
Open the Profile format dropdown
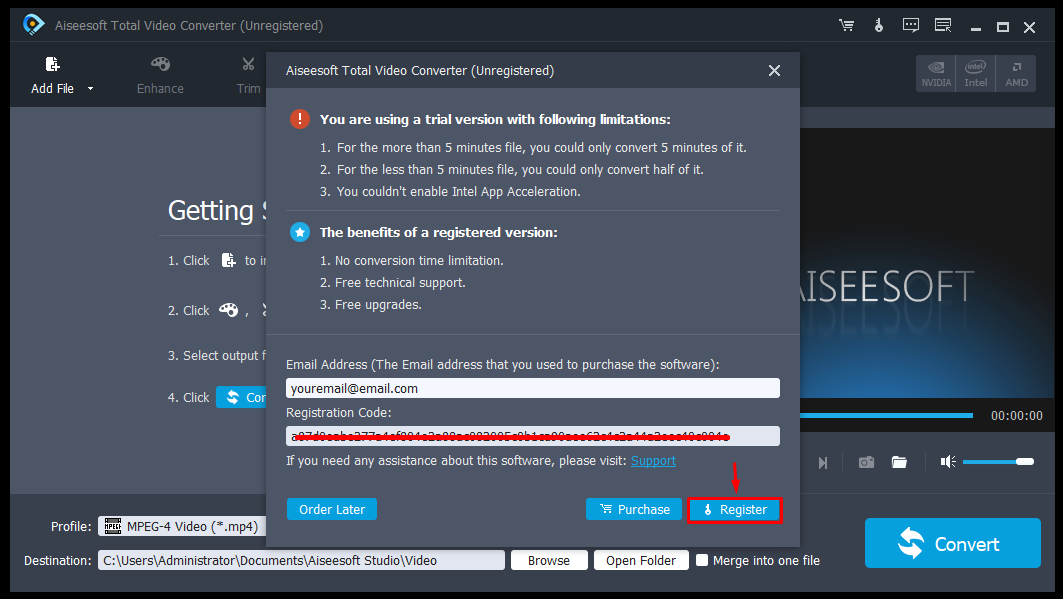[x=180, y=526]
